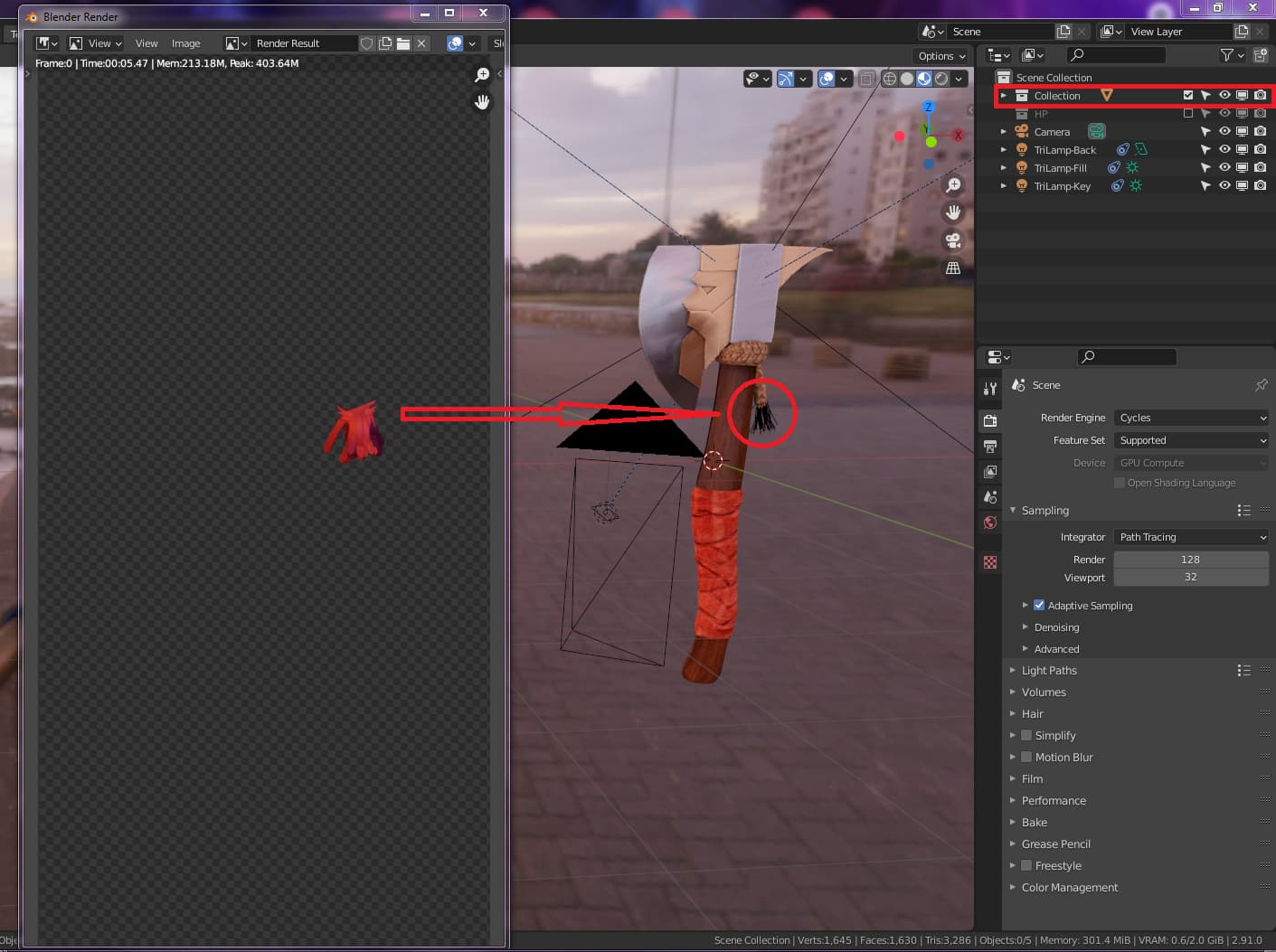Open the World properties tab

pos(990,523)
